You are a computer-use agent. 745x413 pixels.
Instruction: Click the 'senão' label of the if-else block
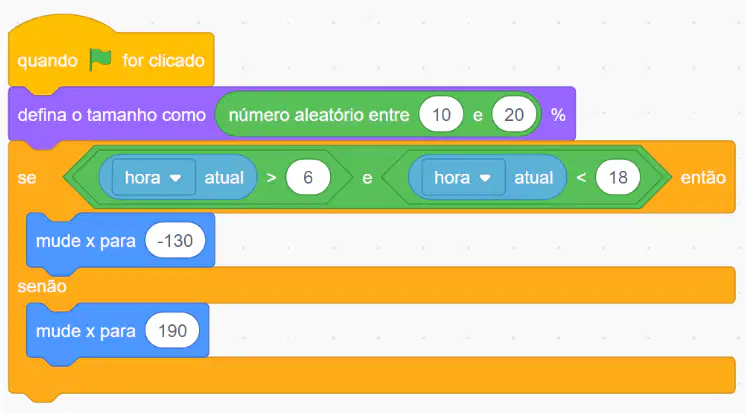(42, 286)
